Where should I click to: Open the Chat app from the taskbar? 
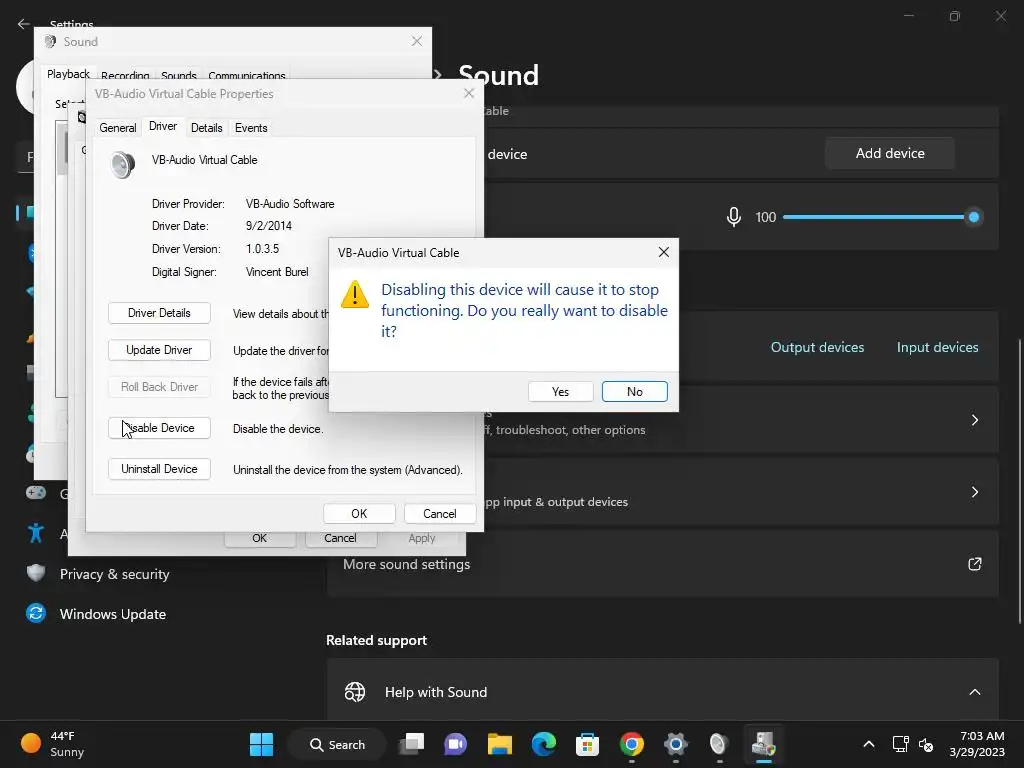455,744
